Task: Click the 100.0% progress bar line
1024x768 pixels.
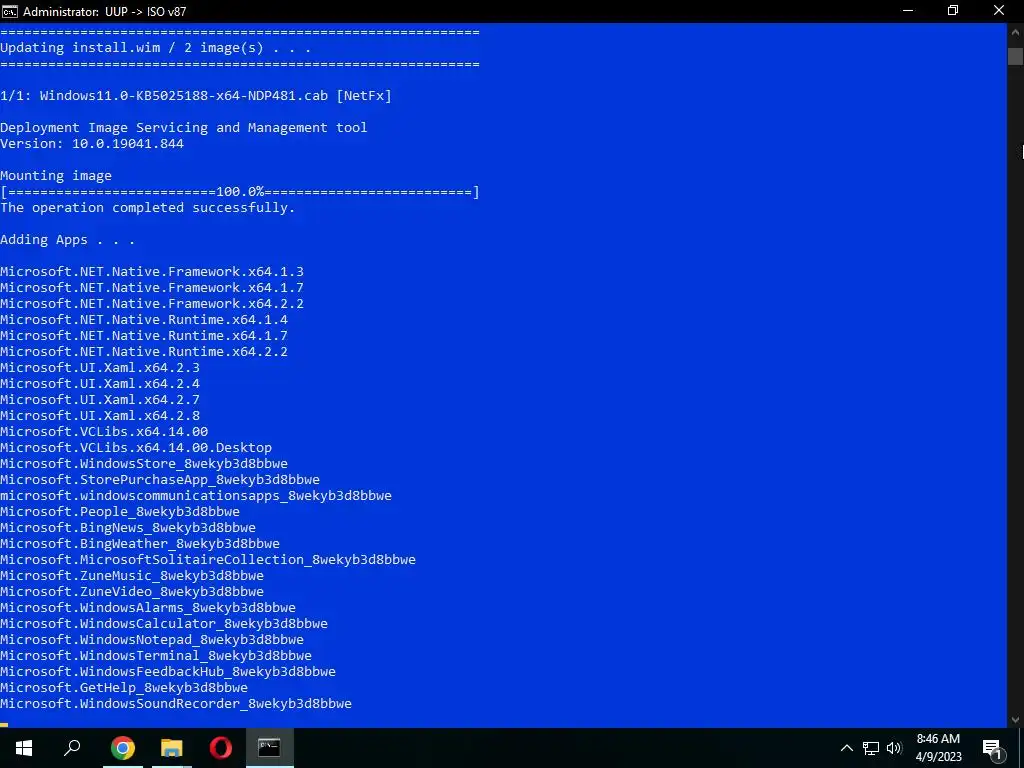Action: pyautogui.click(x=240, y=192)
